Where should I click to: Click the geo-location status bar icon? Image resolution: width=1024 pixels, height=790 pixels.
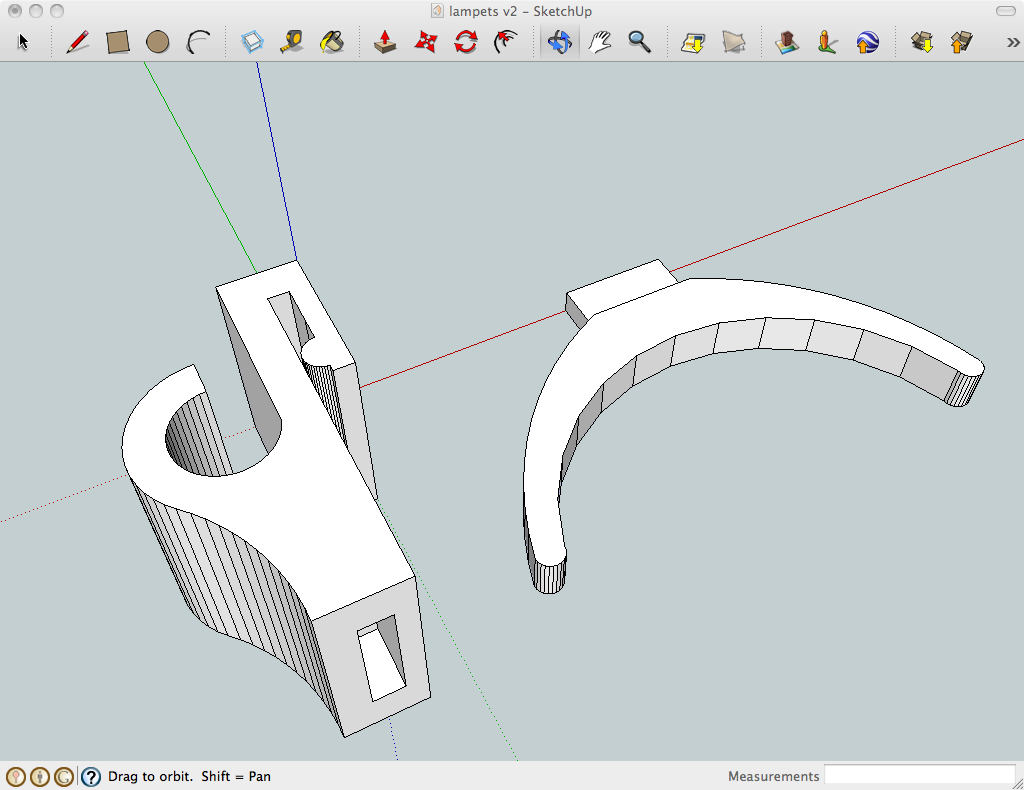click(16, 776)
